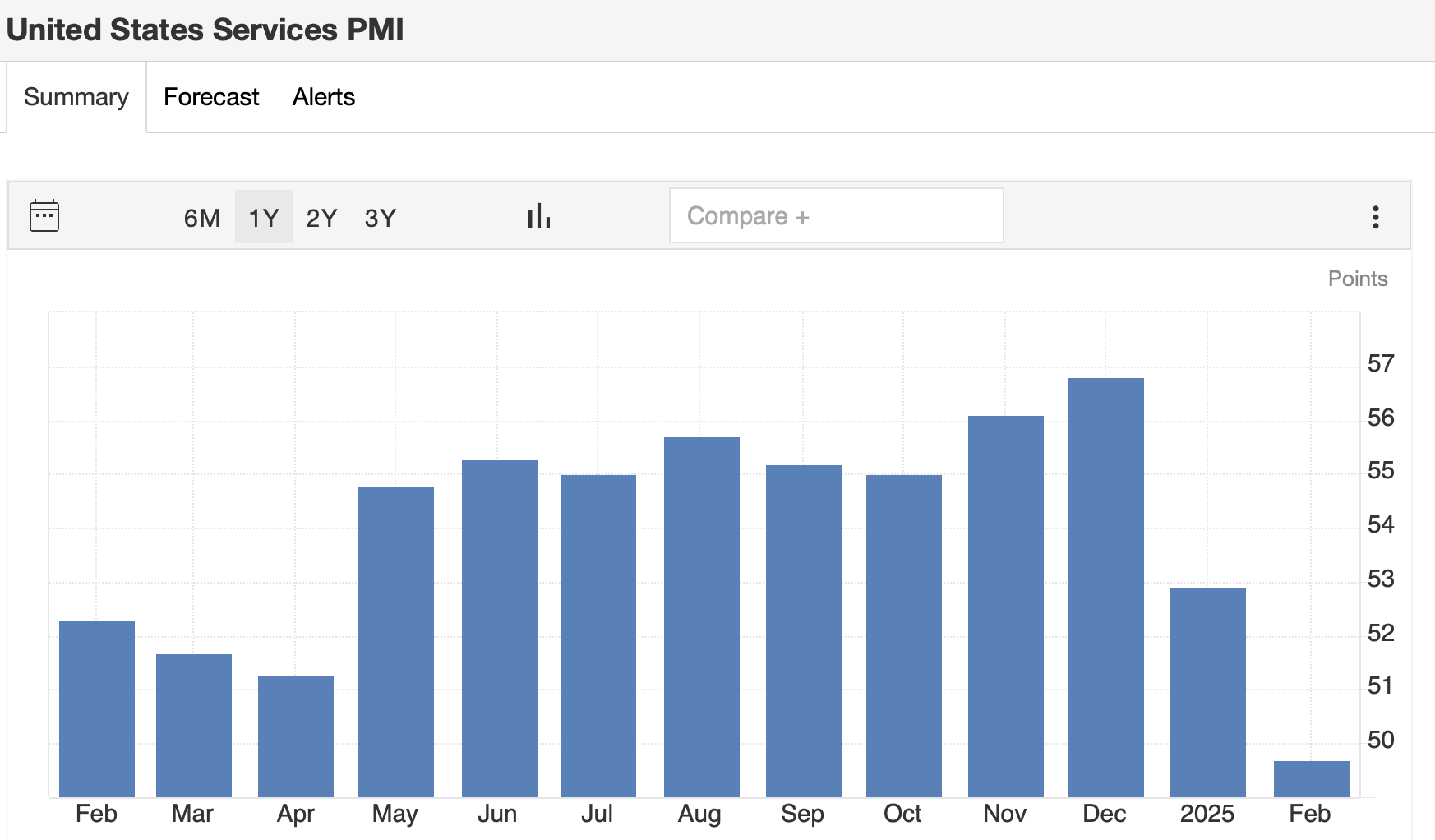Click the April bar, the lowest 2024 value
The width and height of the screenshot is (1435, 840).
pos(295,736)
